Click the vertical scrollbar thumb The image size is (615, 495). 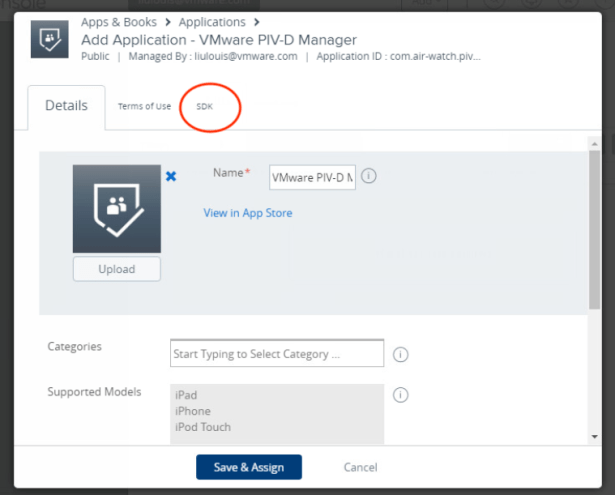click(x=595, y=230)
